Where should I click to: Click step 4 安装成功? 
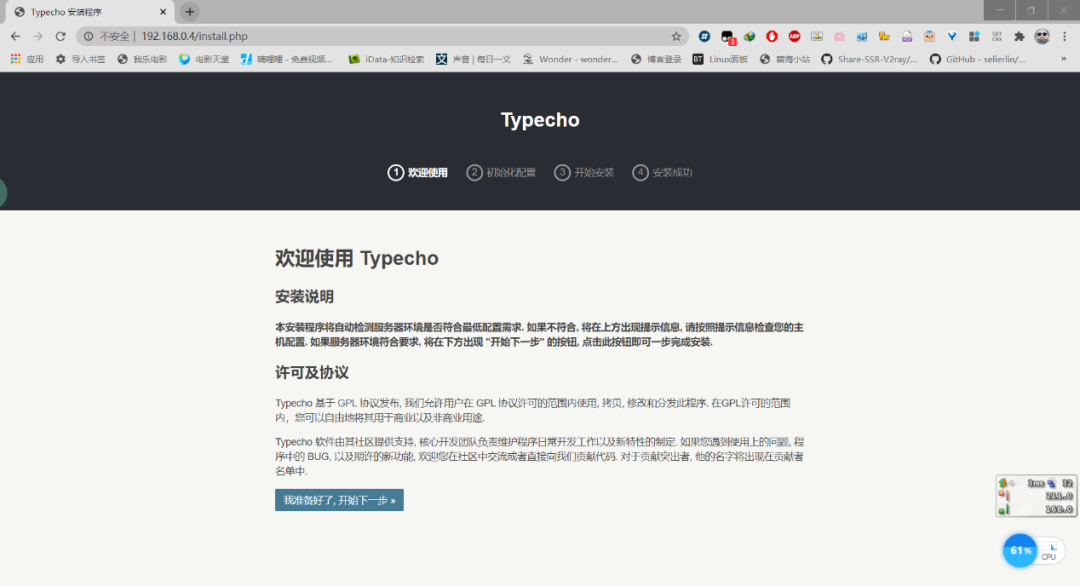click(x=663, y=173)
